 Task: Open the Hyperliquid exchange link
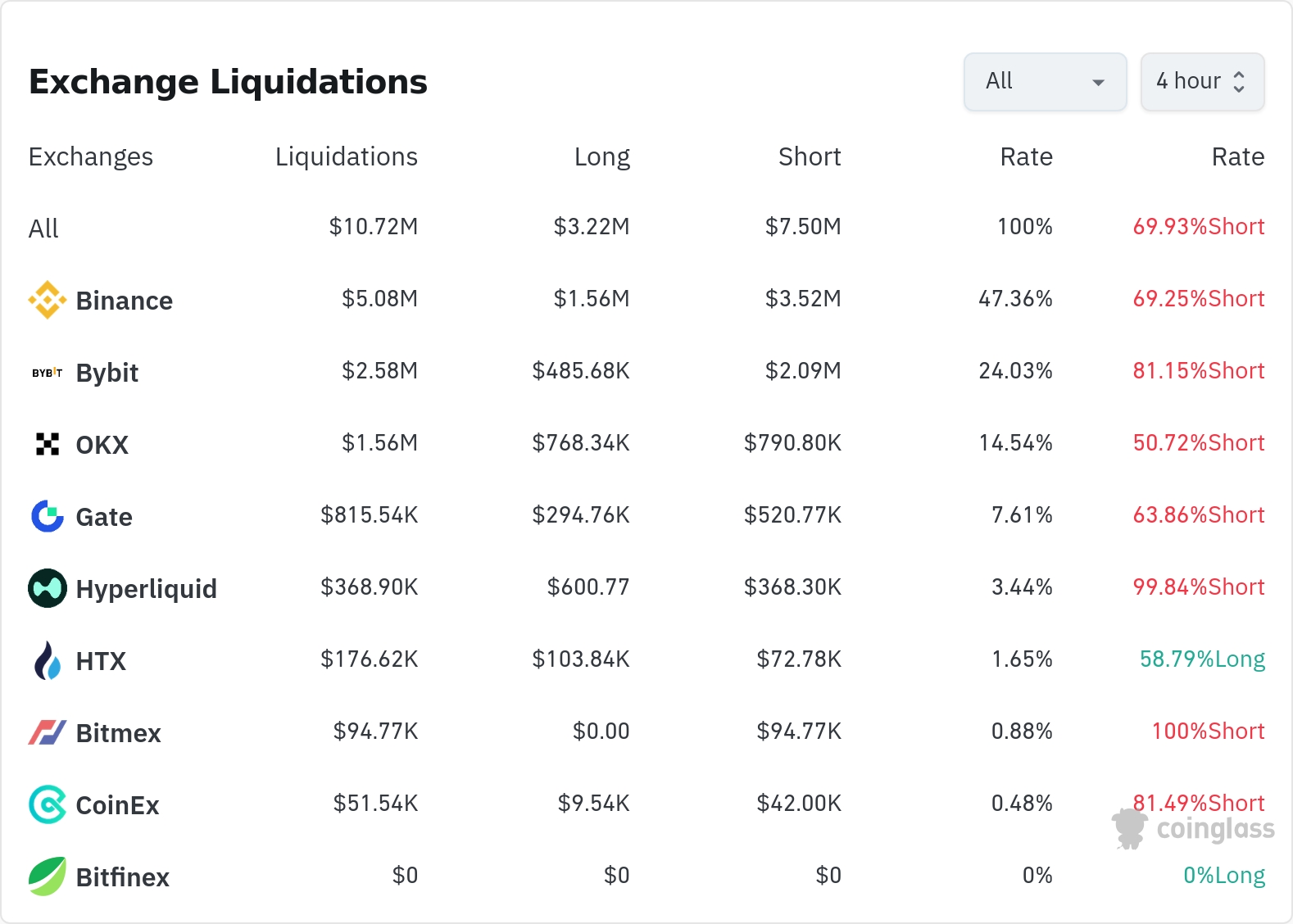click(146, 589)
